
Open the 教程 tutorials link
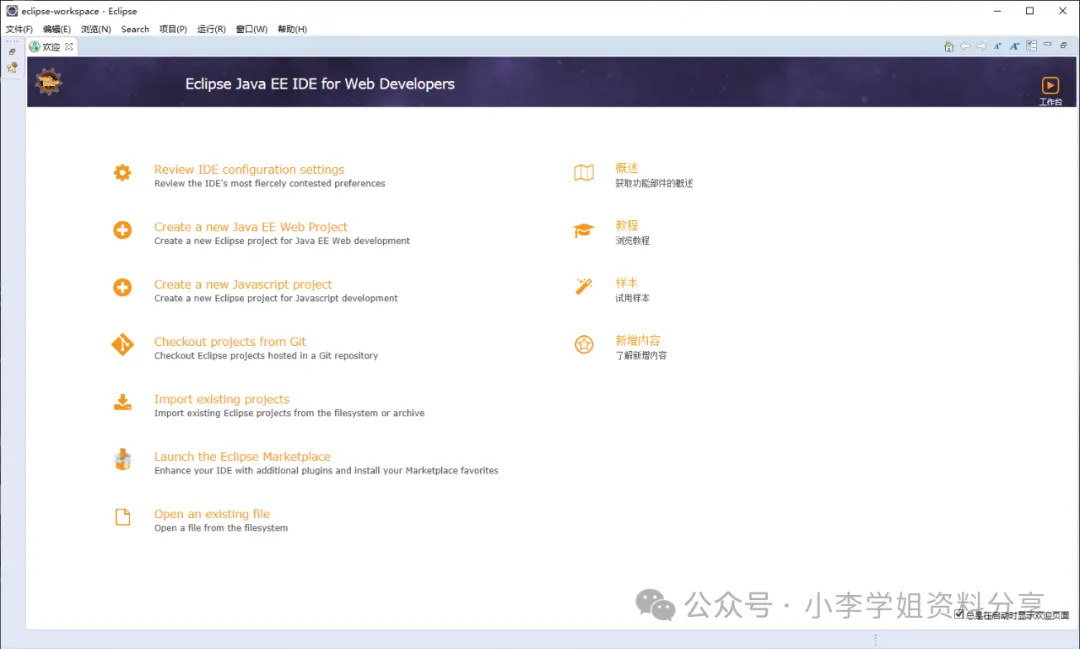627,225
